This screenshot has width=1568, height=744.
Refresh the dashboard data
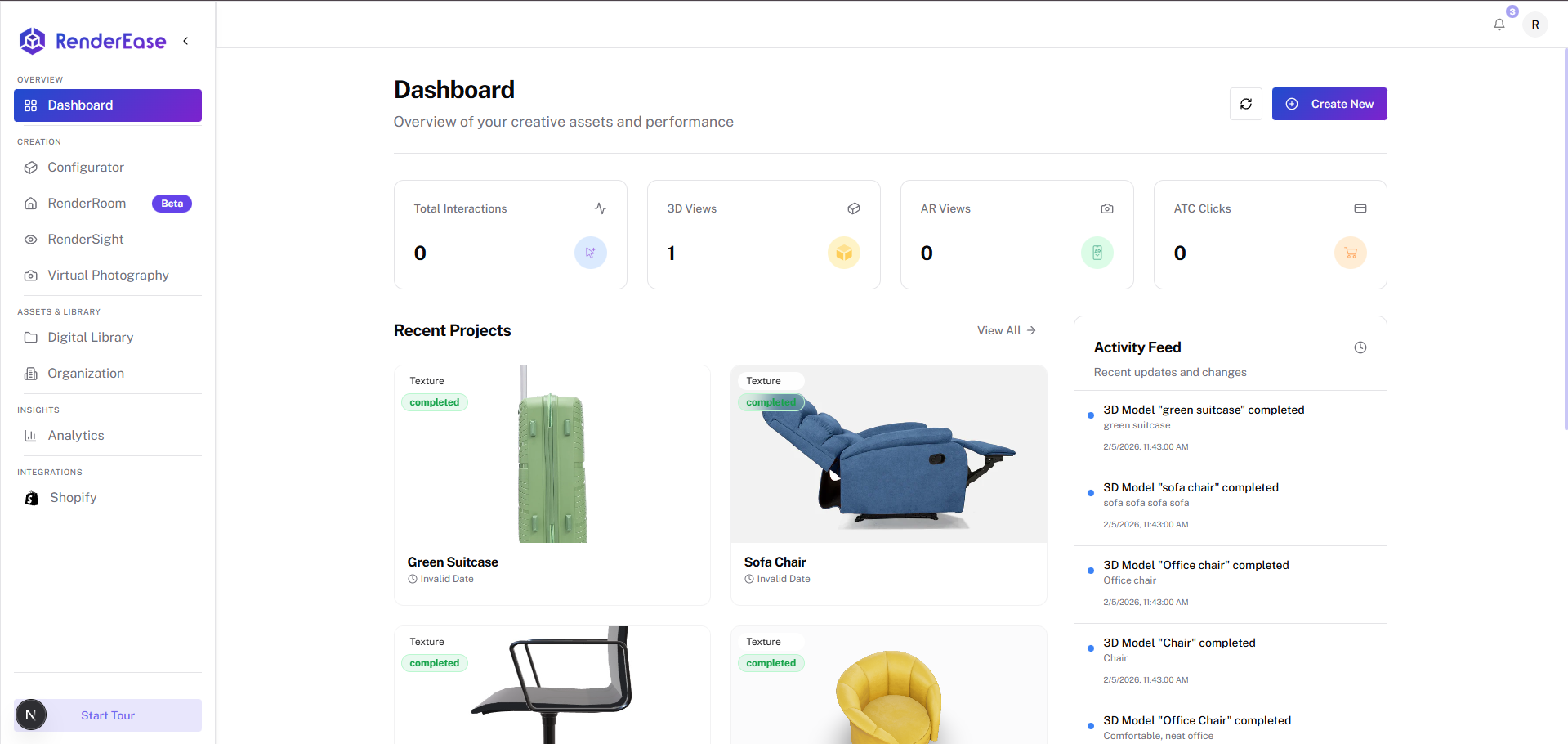pyautogui.click(x=1246, y=104)
